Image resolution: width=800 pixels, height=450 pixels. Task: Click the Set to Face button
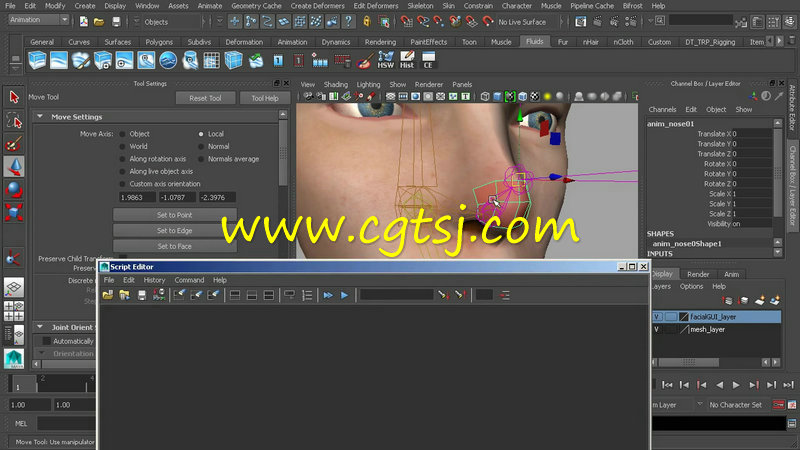[174, 246]
